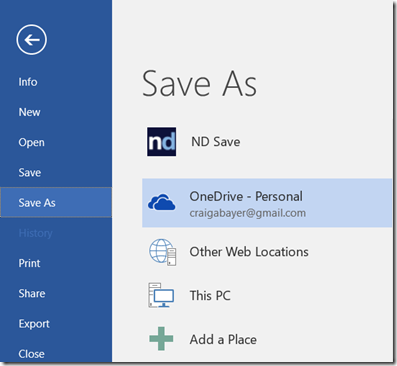This screenshot has width=397, height=366.
Task: Click the back arrow circle icon
Action: (31, 40)
